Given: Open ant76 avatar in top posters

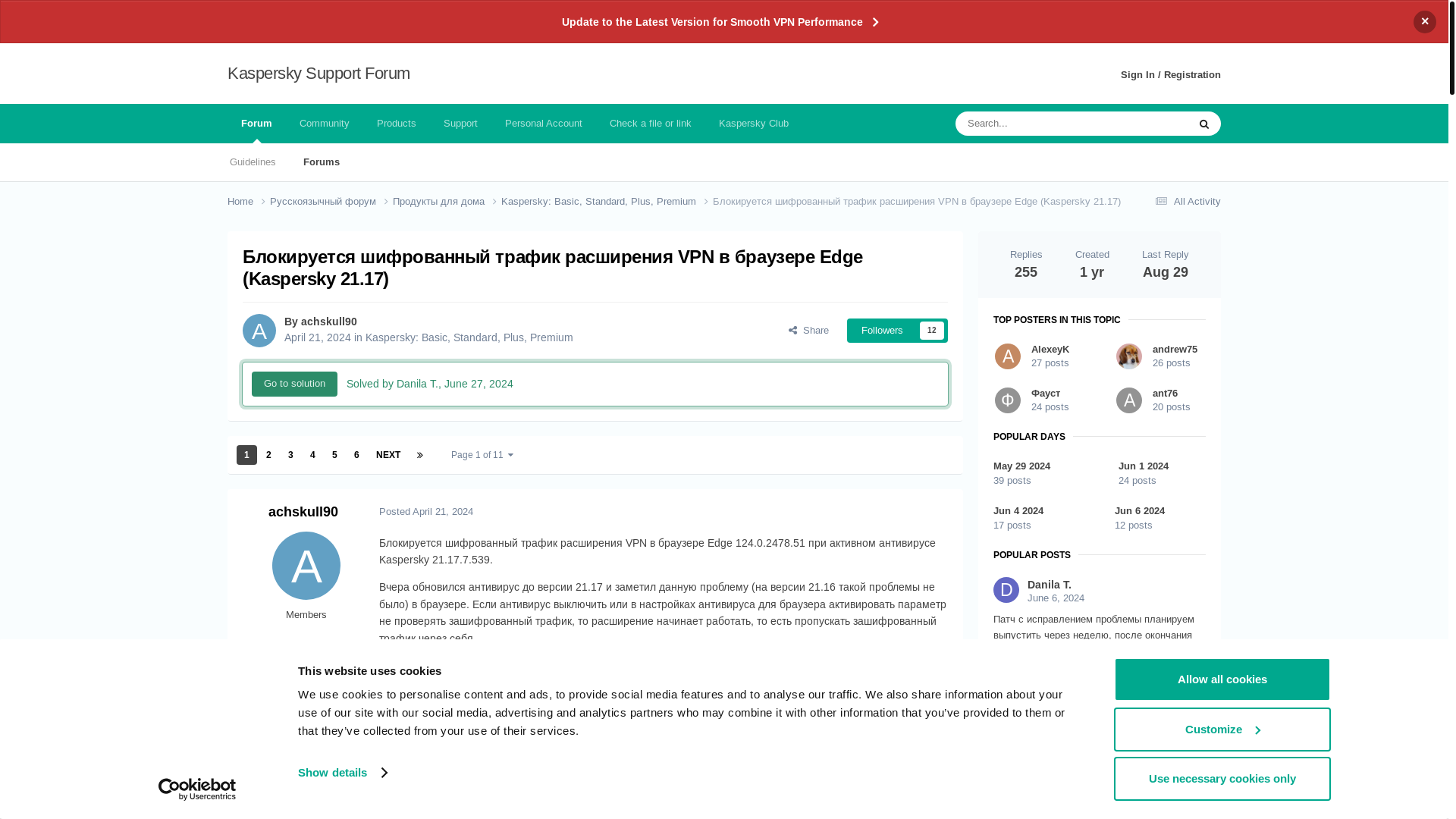Looking at the screenshot, I should (x=1129, y=400).
